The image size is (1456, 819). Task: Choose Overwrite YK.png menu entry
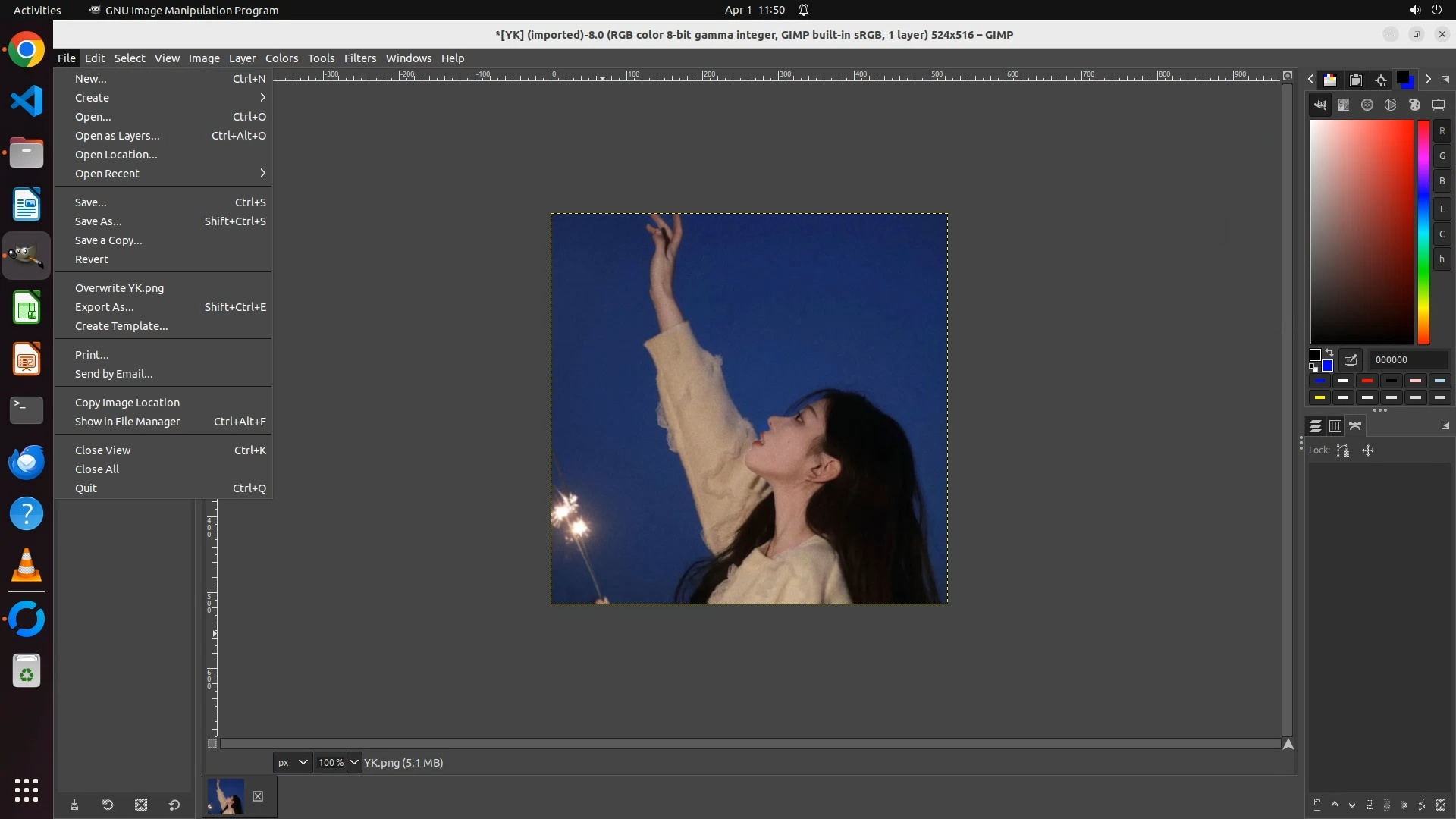coord(119,288)
